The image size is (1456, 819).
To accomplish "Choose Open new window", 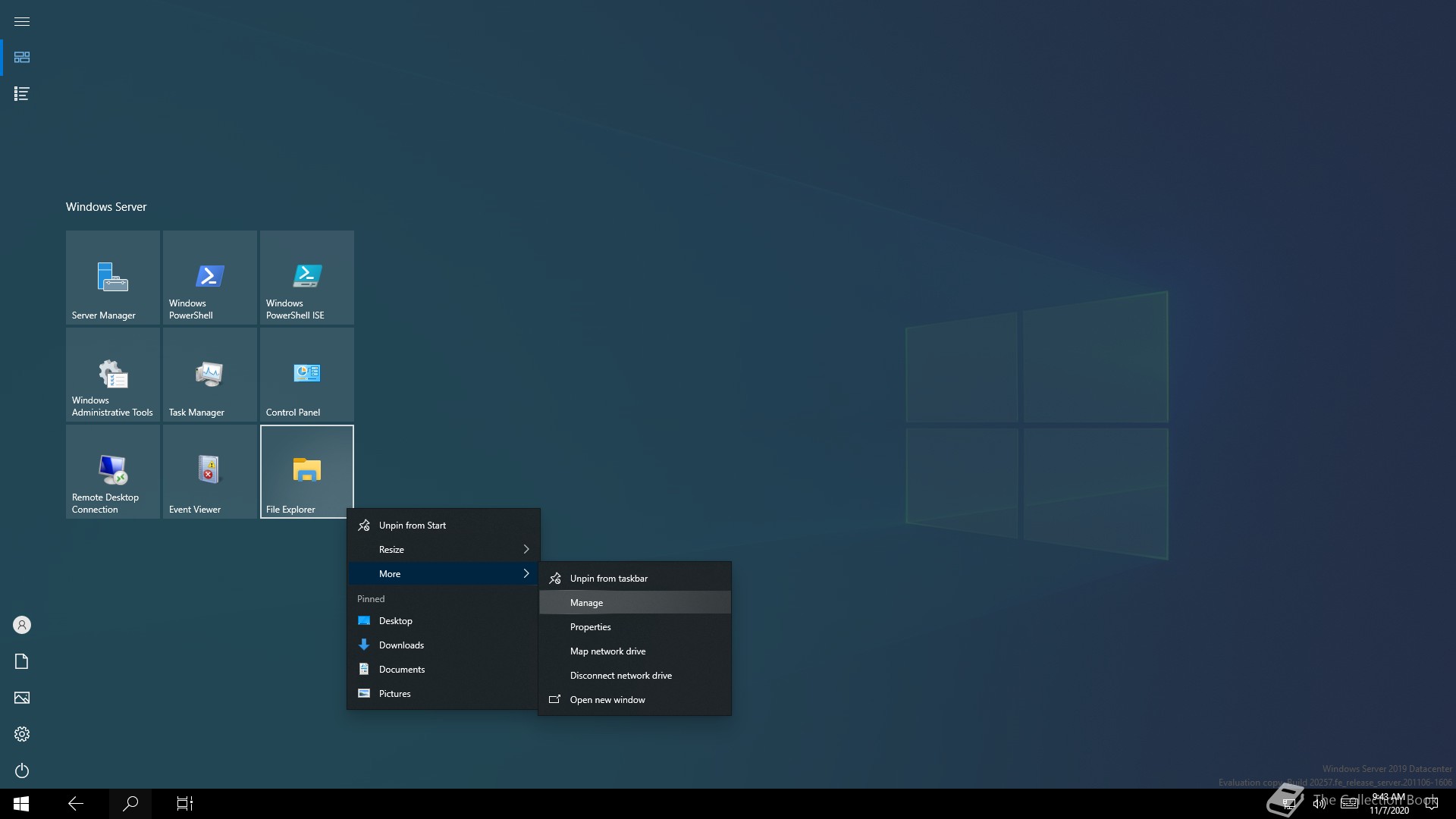I will [635, 700].
